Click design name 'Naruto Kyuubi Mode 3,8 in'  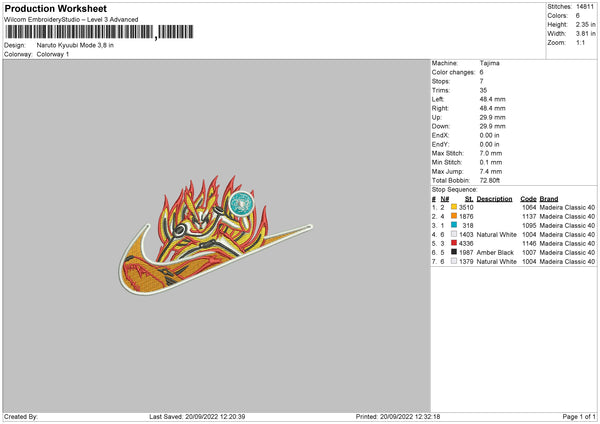point(75,45)
